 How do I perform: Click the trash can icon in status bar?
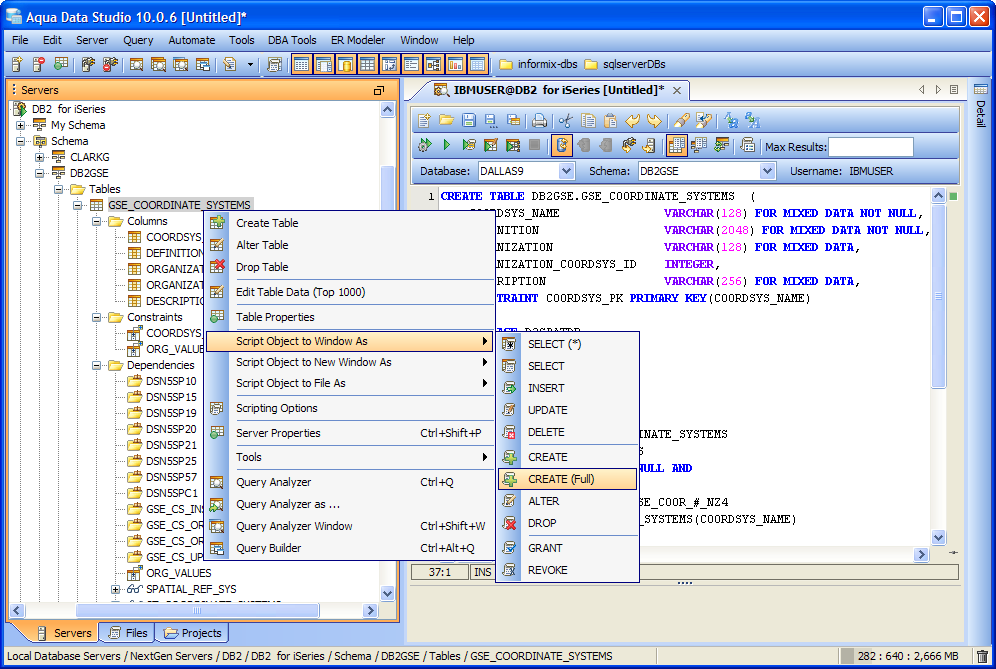[x=983, y=656]
